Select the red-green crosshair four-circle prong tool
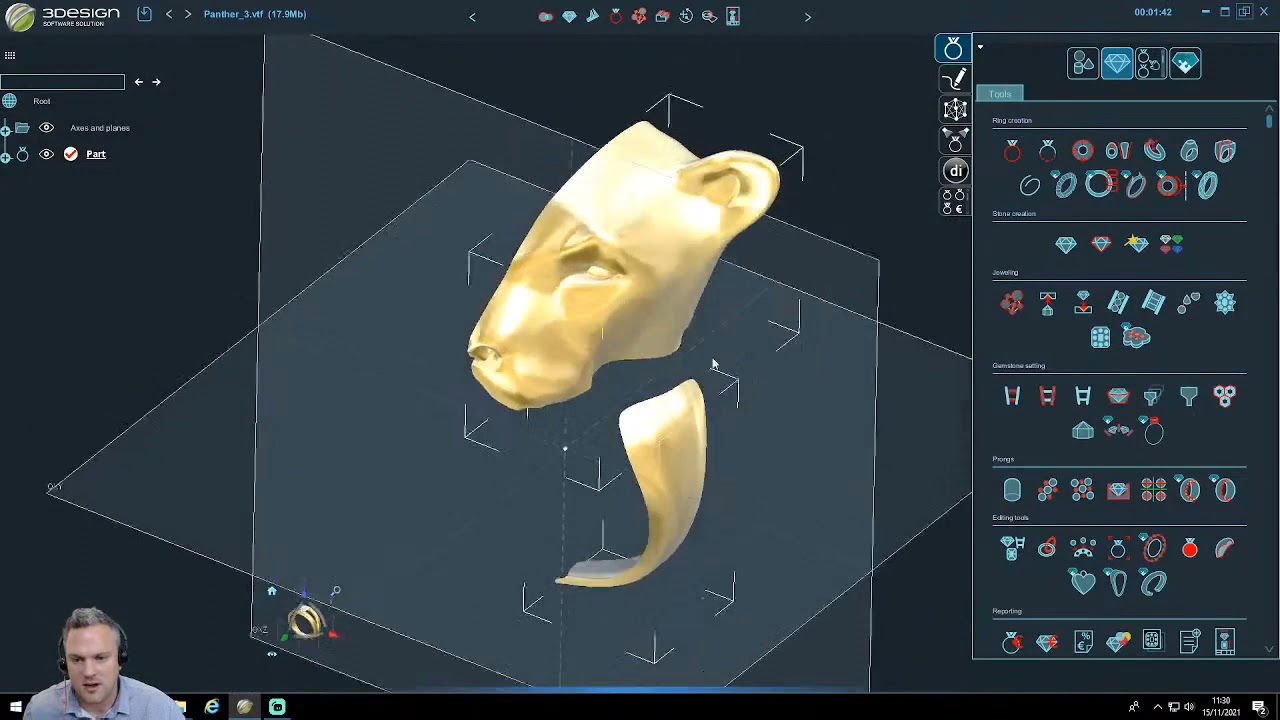This screenshot has width=1280, height=720. (1154, 490)
